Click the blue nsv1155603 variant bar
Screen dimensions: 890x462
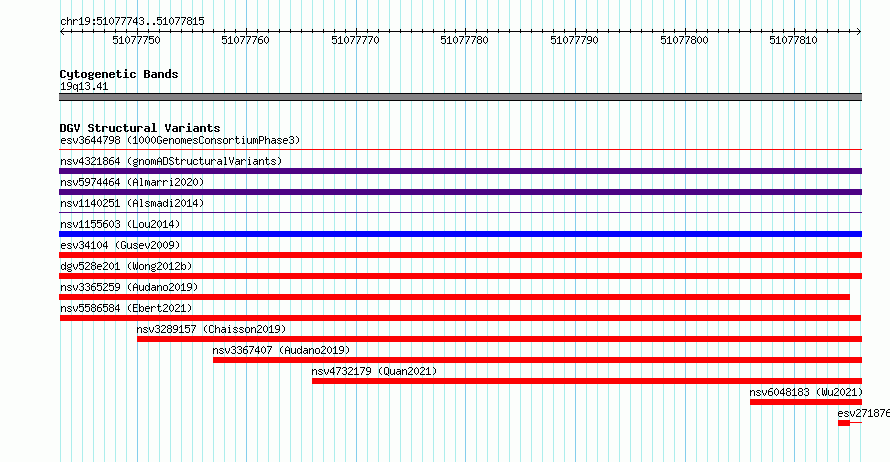point(460,234)
